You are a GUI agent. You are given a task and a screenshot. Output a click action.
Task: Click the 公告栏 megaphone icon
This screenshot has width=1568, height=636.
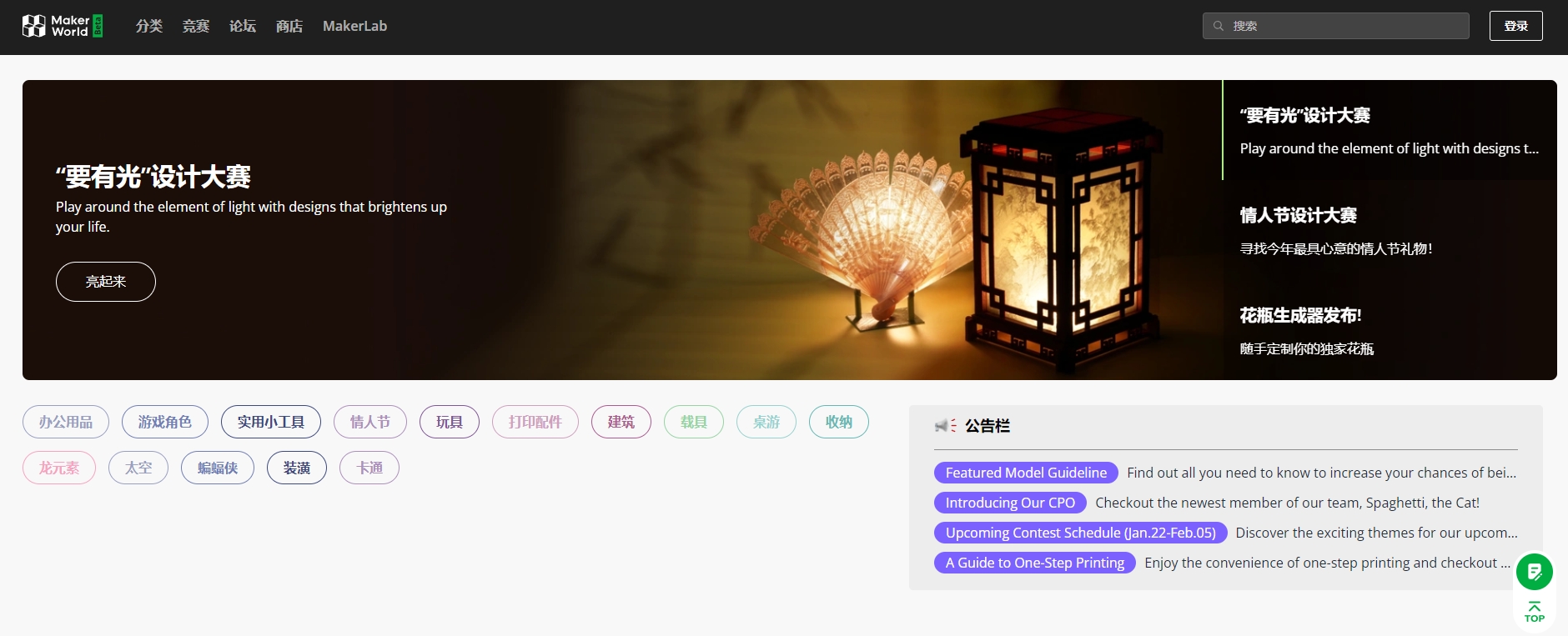click(x=945, y=426)
